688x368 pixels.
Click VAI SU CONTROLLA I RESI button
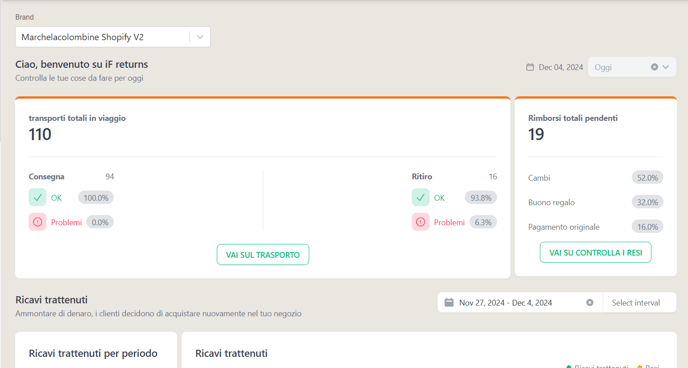[x=595, y=253]
